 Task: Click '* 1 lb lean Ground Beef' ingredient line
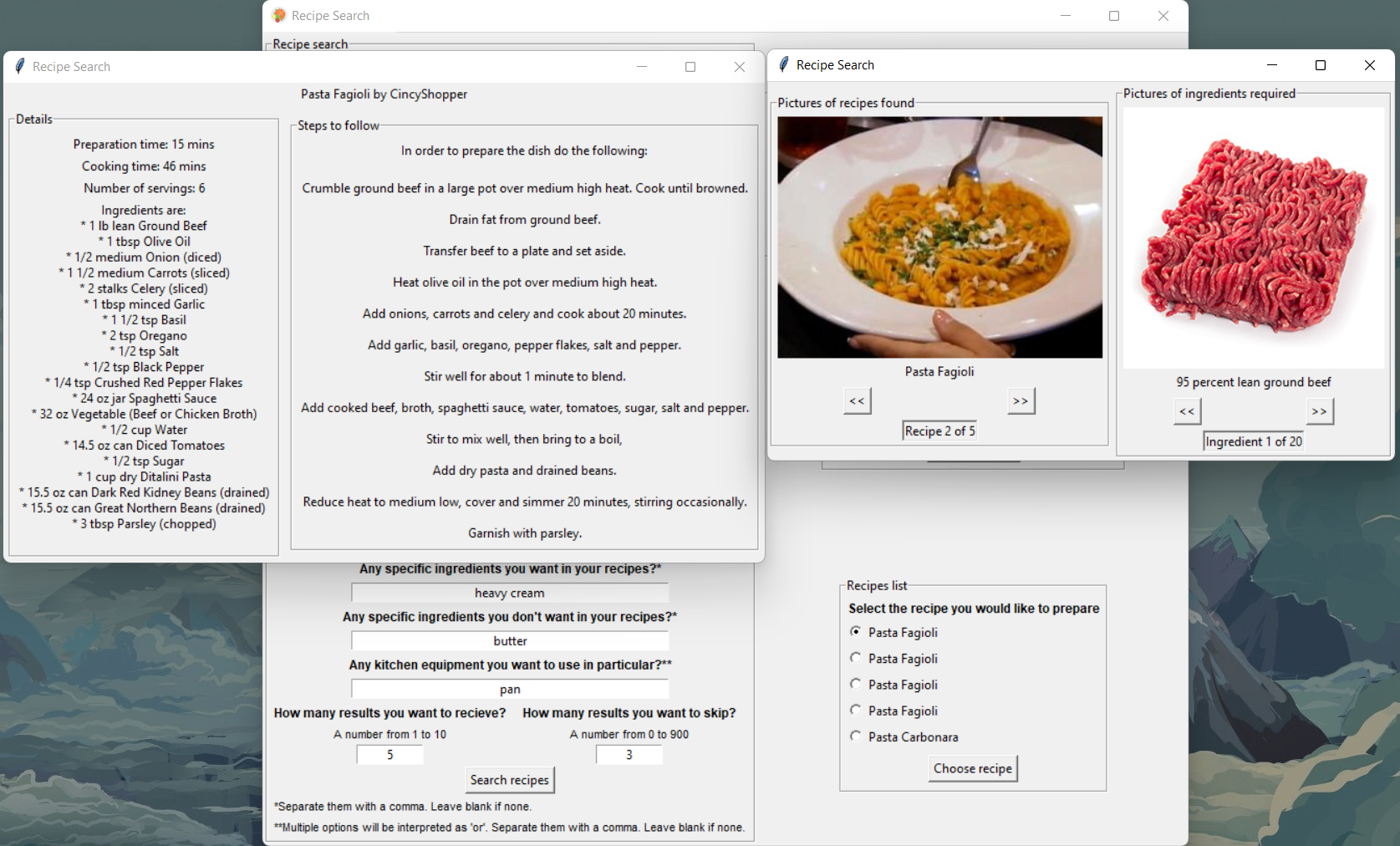pos(144,226)
